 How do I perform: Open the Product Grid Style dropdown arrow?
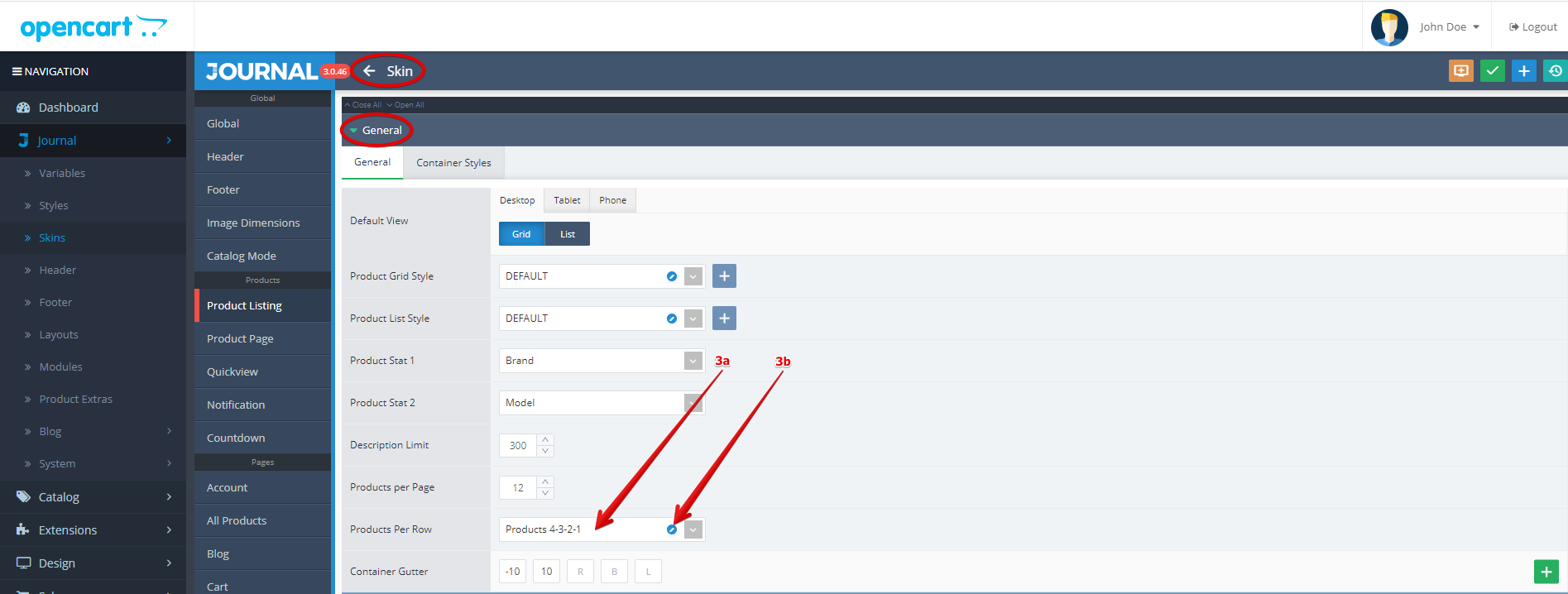pos(693,276)
